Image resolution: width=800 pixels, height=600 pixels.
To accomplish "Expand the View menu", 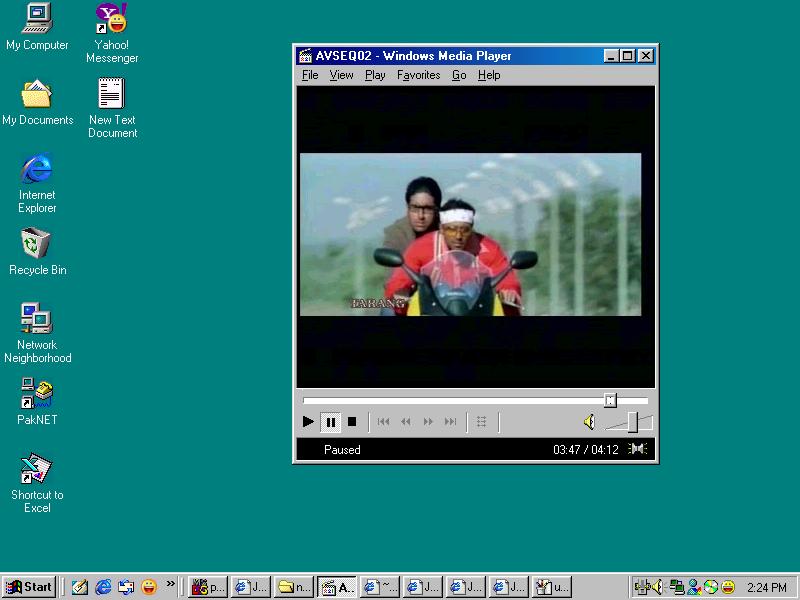I will 341,75.
